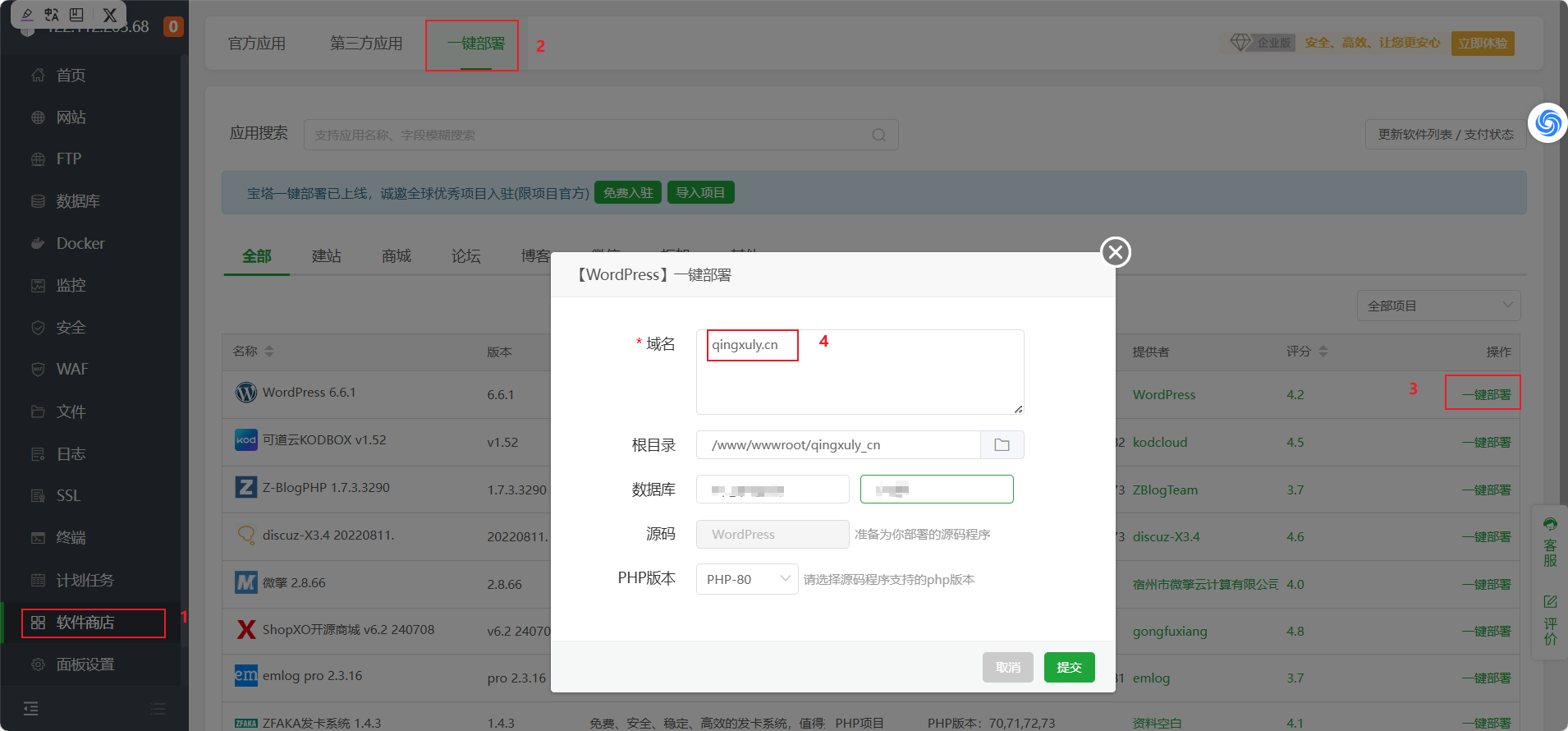The width and height of the screenshot is (1568, 731).
Task: Open the PHP版本 PHP-80 dropdown
Action: (747, 579)
